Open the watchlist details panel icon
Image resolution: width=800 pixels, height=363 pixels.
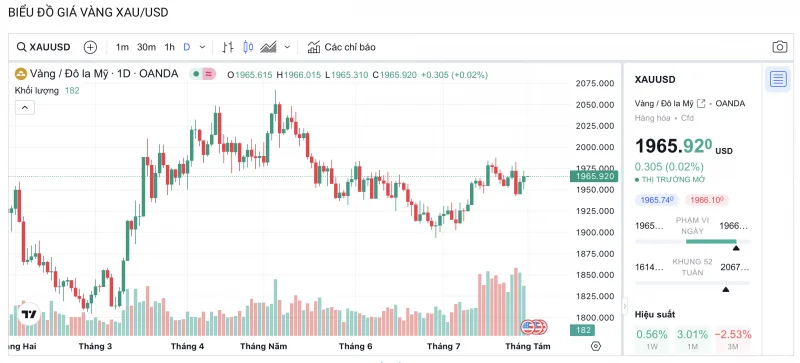[x=778, y=79]
